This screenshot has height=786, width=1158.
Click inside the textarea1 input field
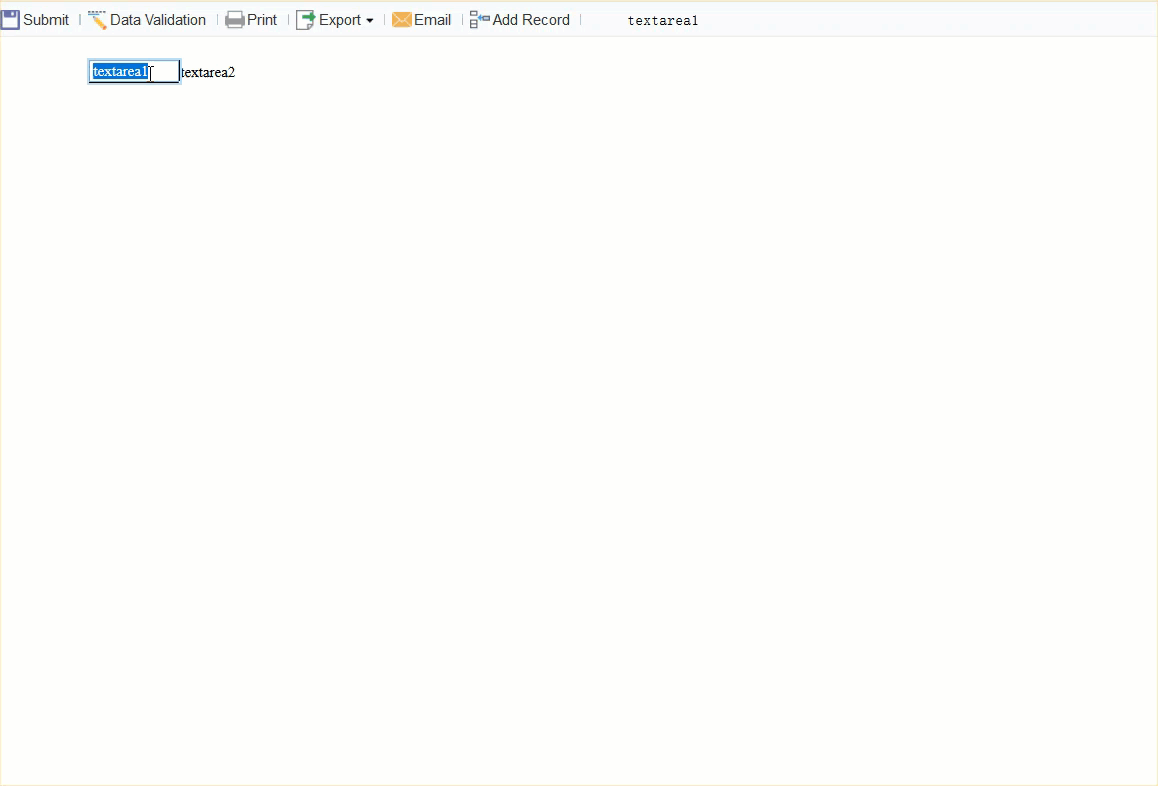pyautogui.click(x=133, y=70)
